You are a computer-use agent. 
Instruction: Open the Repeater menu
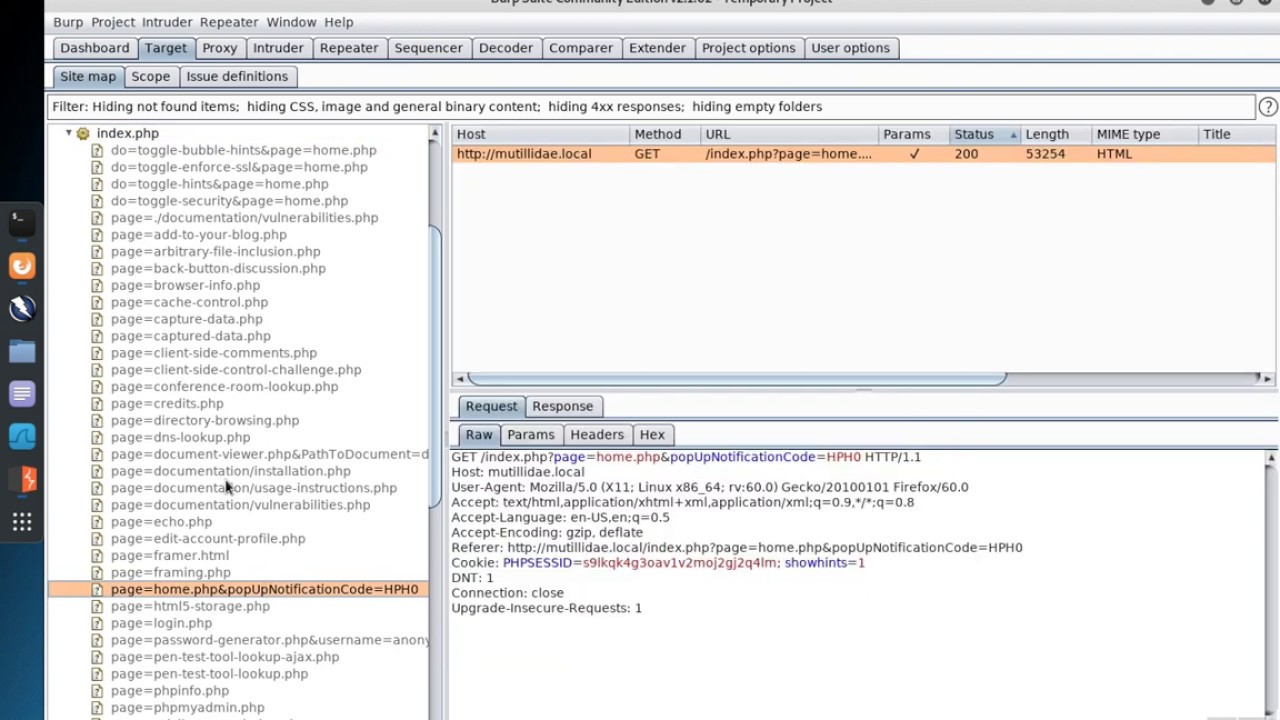229,22
